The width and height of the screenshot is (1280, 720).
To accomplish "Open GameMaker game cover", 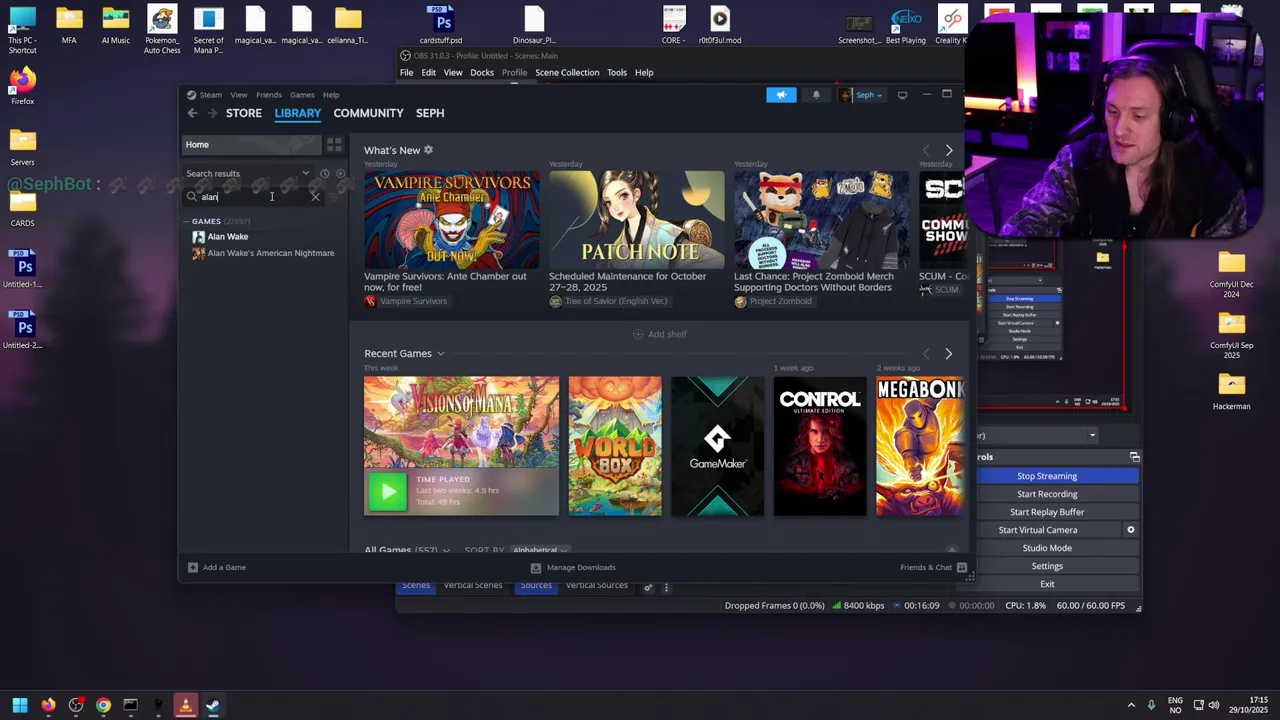I will [718, 446].
